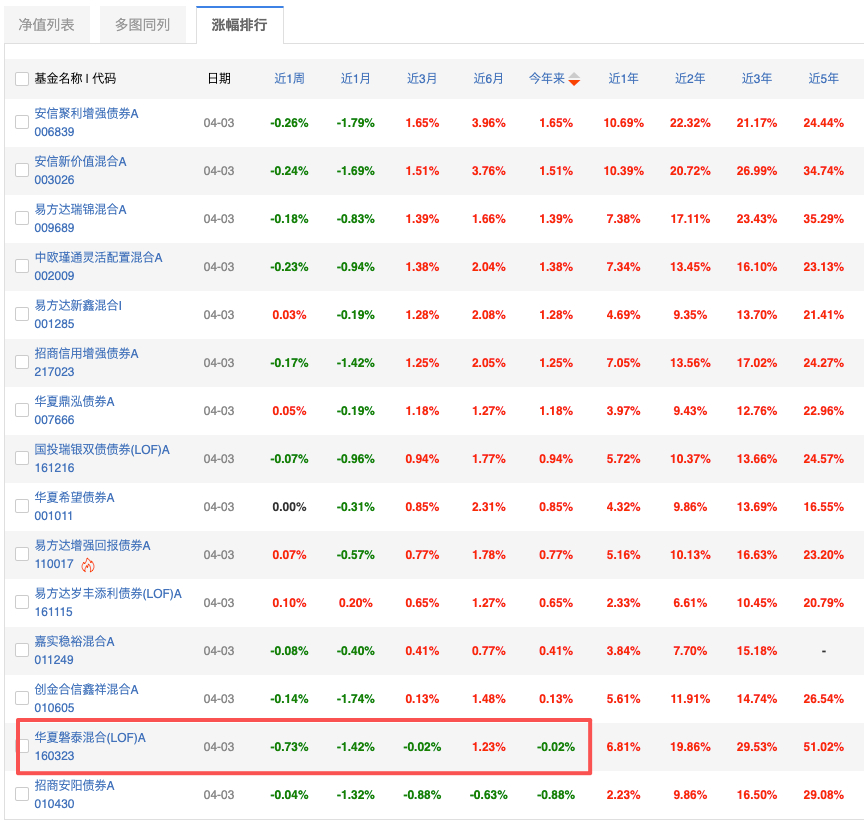Select the checkbox for 易方达瑞锦混合A
Image resolution: width=864 pixels, height=827 pixels.
(x=22, y=218)
